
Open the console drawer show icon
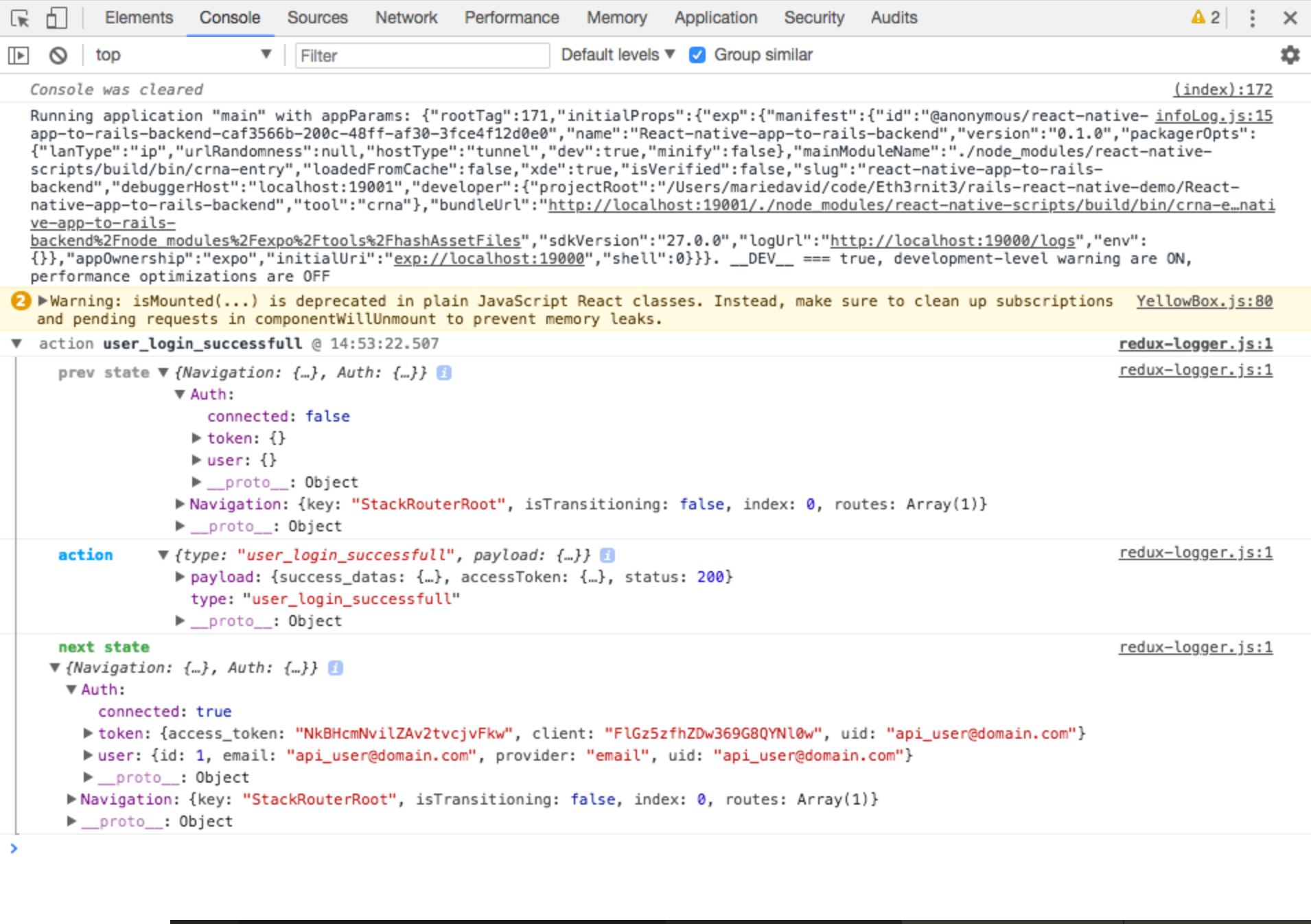19,55
